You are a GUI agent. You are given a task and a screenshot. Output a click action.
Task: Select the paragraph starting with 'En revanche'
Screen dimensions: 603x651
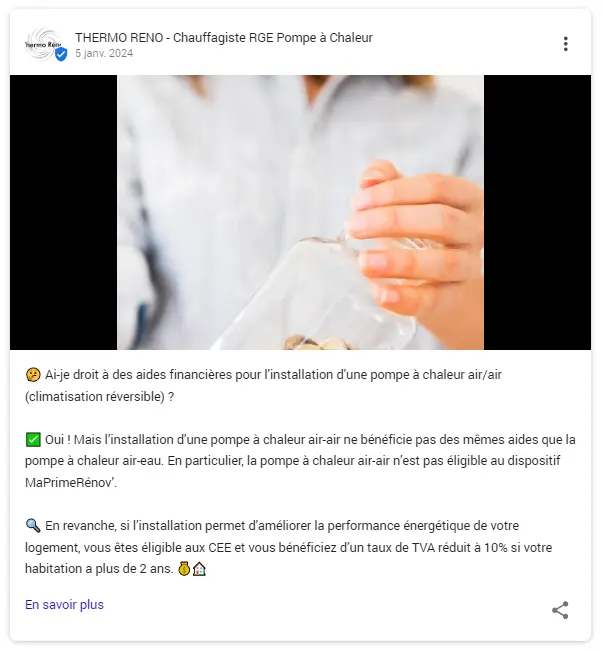[x=289, y=547]
